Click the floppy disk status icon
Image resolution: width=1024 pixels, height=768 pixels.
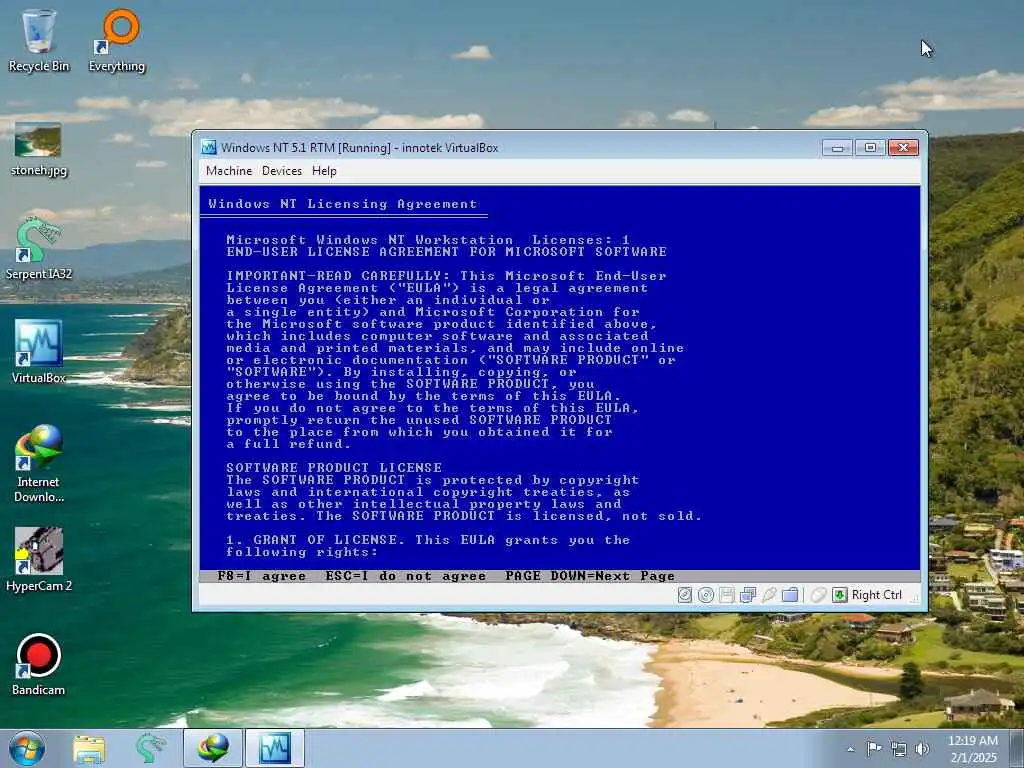(x=726, y=595)
